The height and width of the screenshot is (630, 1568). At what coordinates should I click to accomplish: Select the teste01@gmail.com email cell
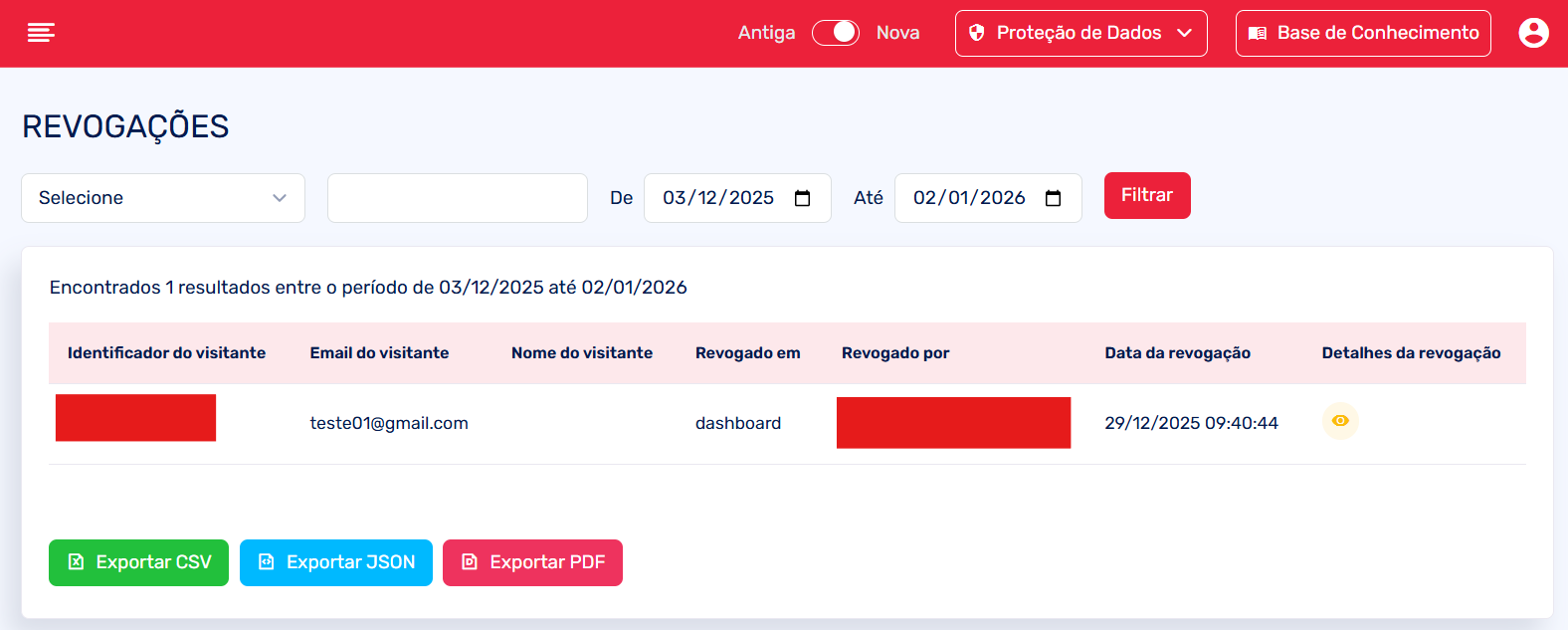pyautogui.click(x=389, y=423)
